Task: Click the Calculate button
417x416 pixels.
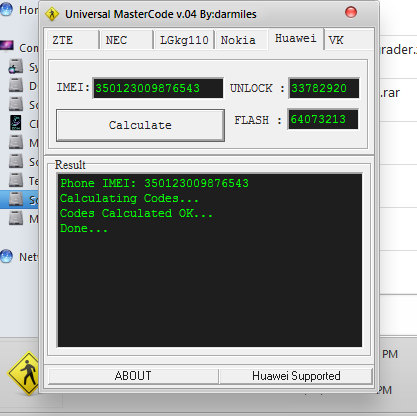Action: [140, 125]
